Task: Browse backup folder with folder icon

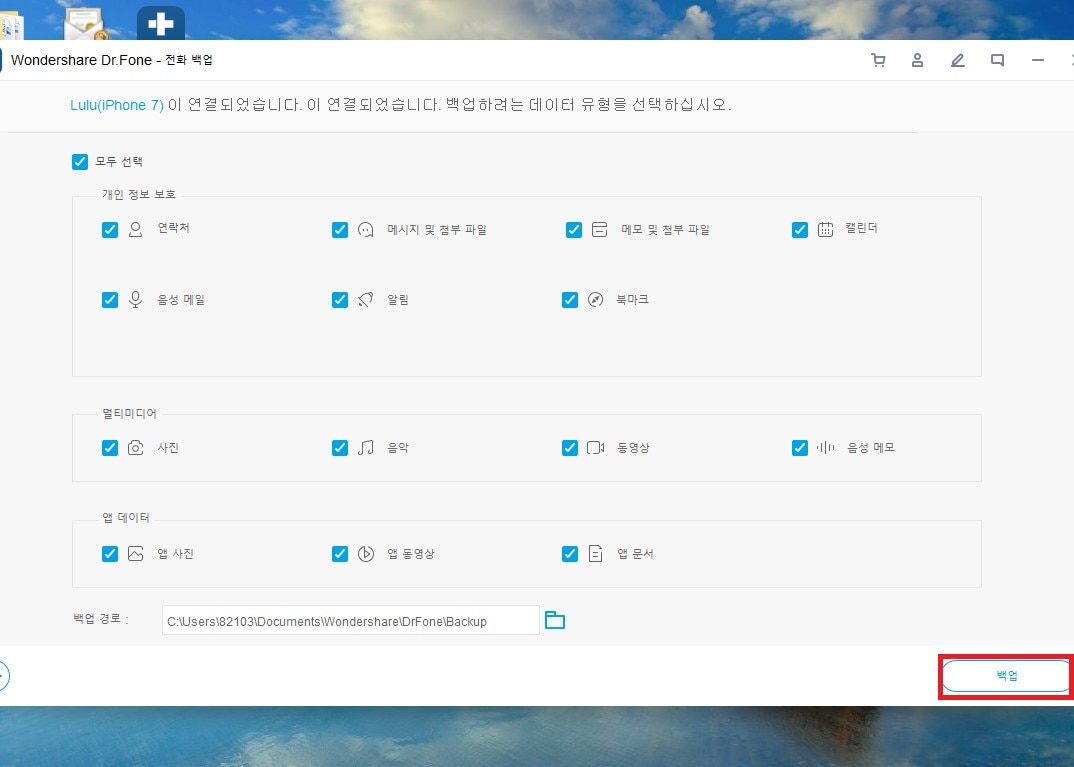Action: (555, 620)
